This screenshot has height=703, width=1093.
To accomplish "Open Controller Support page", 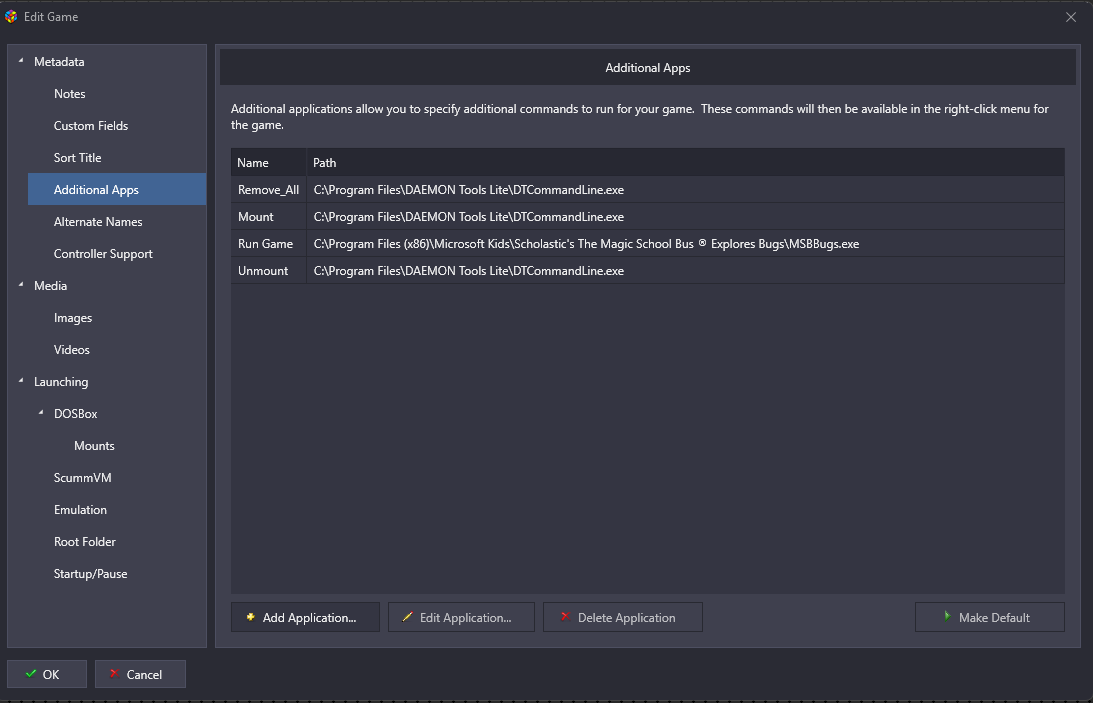I will coord(103,254).
